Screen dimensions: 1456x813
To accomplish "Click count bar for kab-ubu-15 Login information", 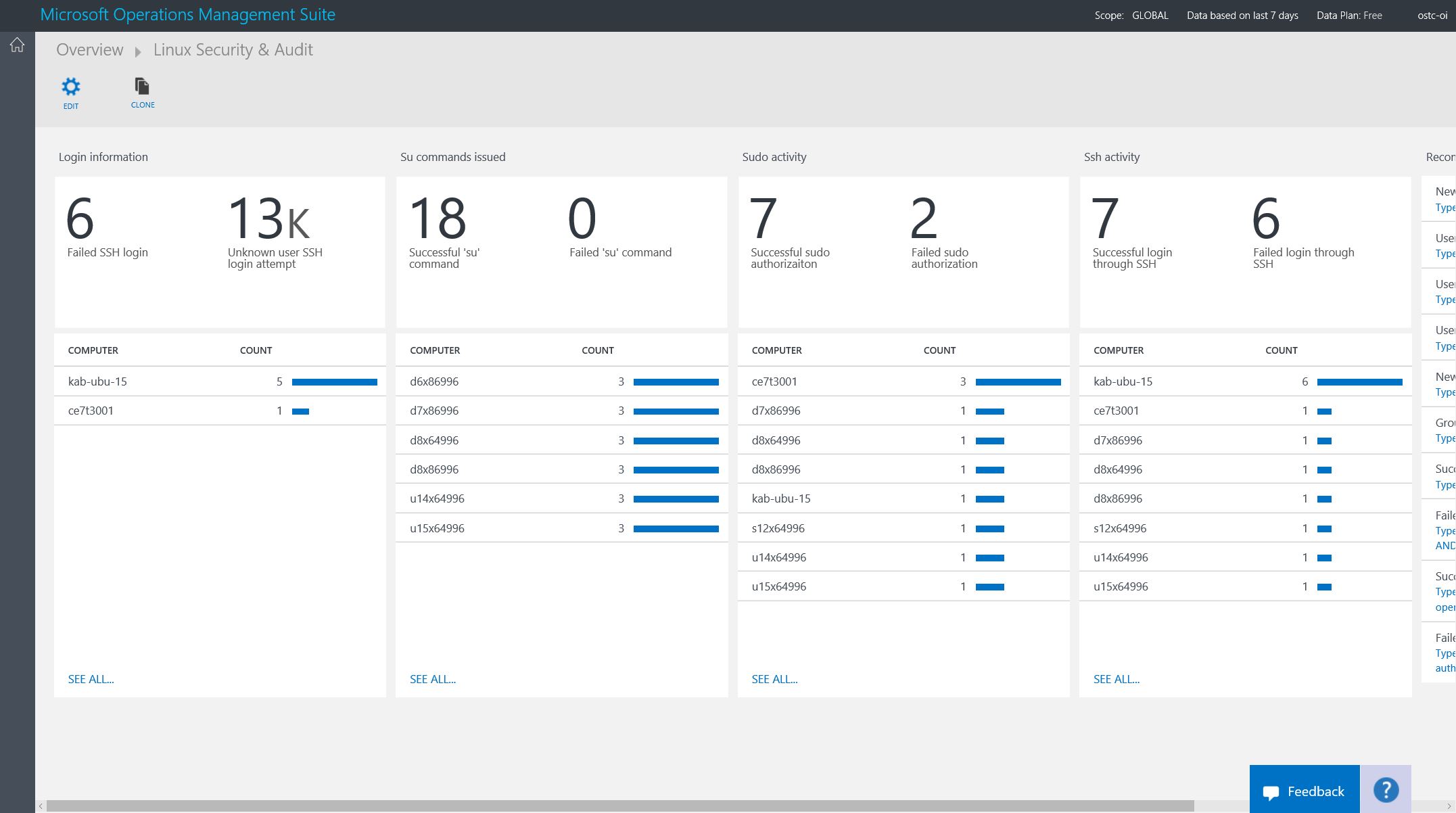I will tap(335, 382).
